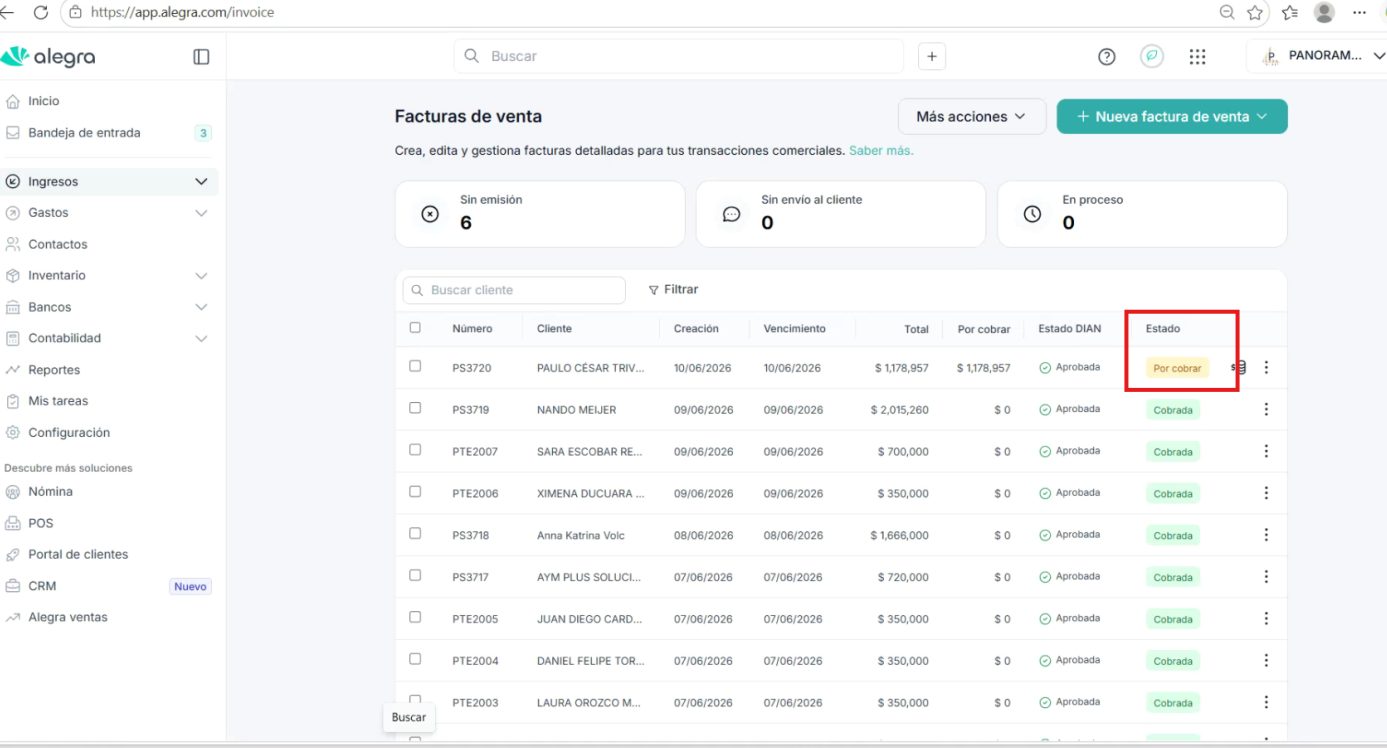Viewport: 1387px width, 748px height.
Task: Sort by the Creación column header
Action: [696, 329]
